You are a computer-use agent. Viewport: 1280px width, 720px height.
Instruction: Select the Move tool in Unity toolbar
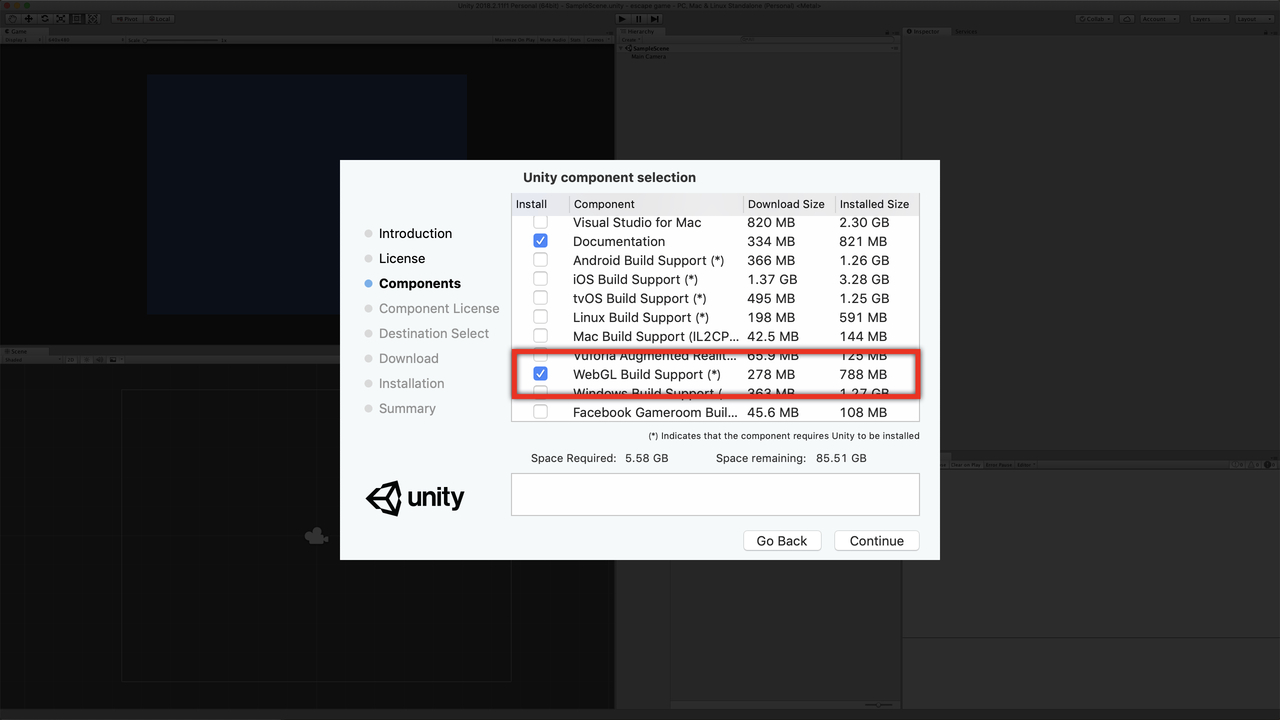point(28,19)
